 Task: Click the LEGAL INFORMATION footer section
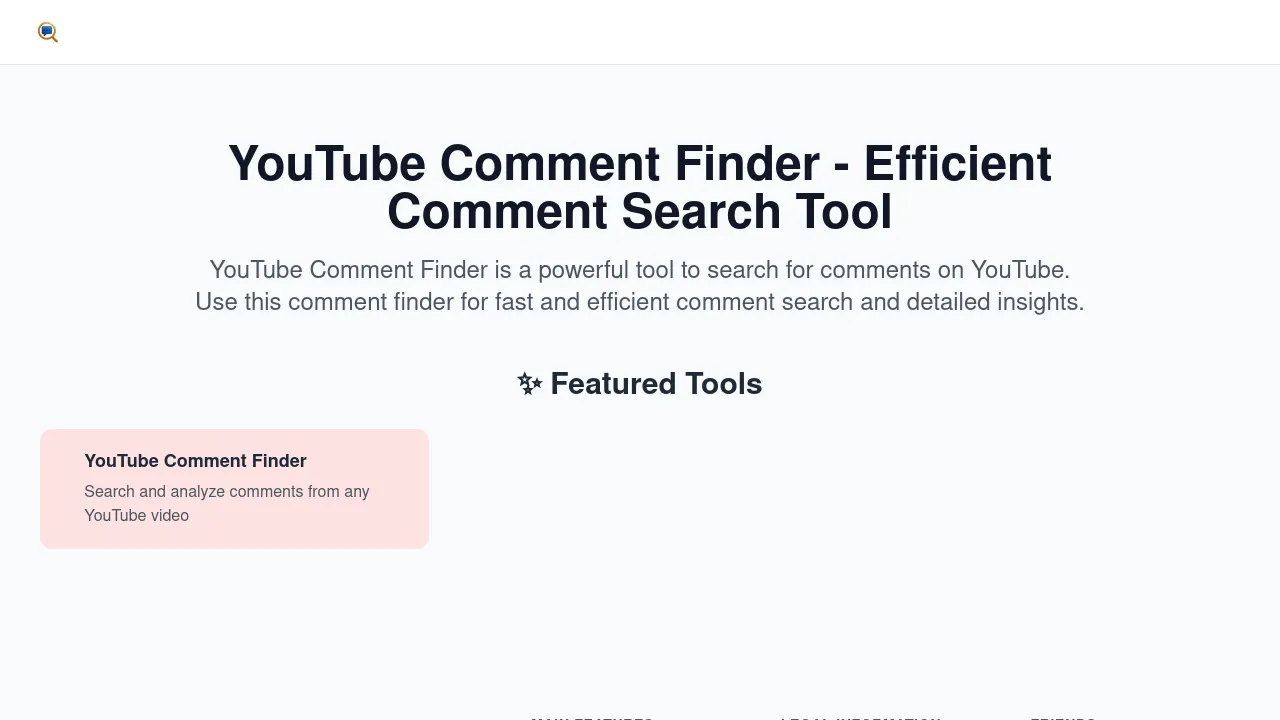point(858,718)
